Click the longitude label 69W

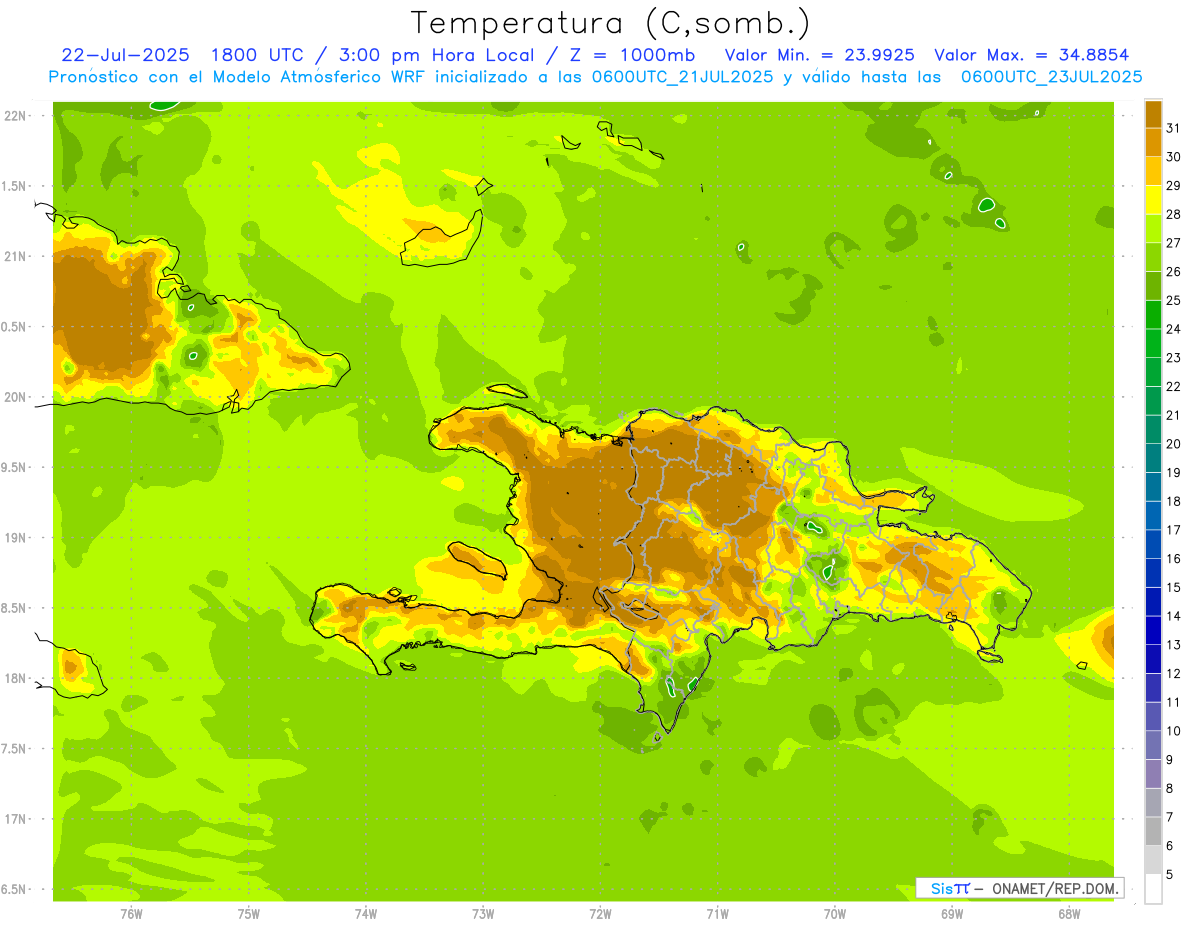pos(952,913)
